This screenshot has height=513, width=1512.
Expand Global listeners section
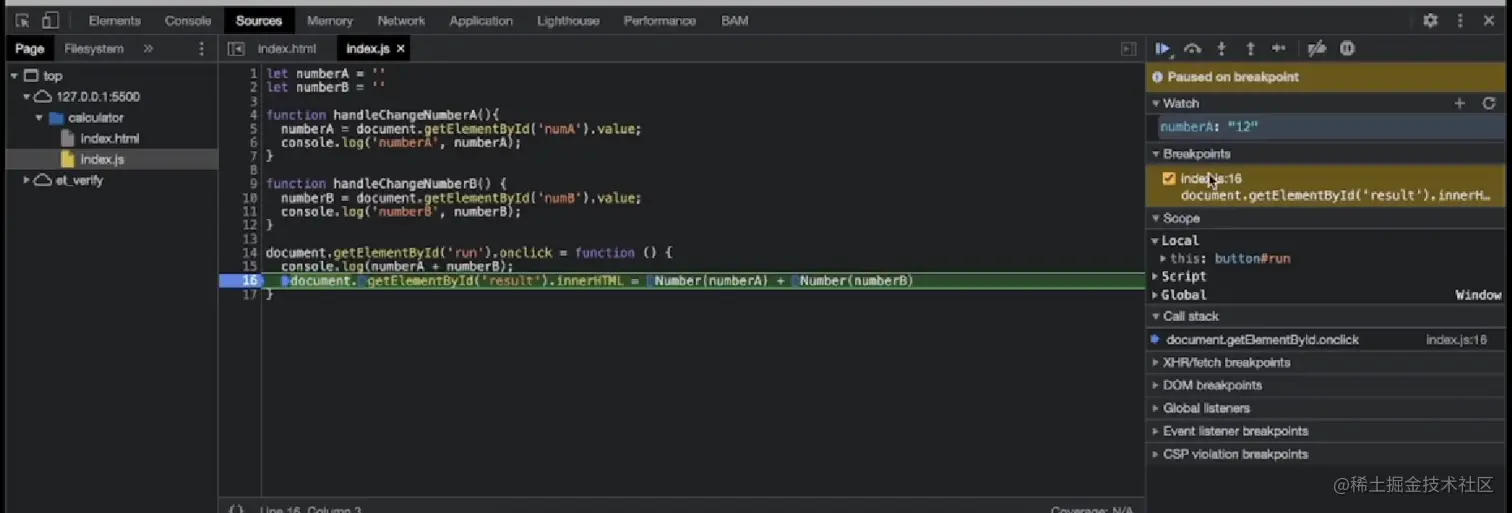pyautogui.click(x=1156, y=408)
